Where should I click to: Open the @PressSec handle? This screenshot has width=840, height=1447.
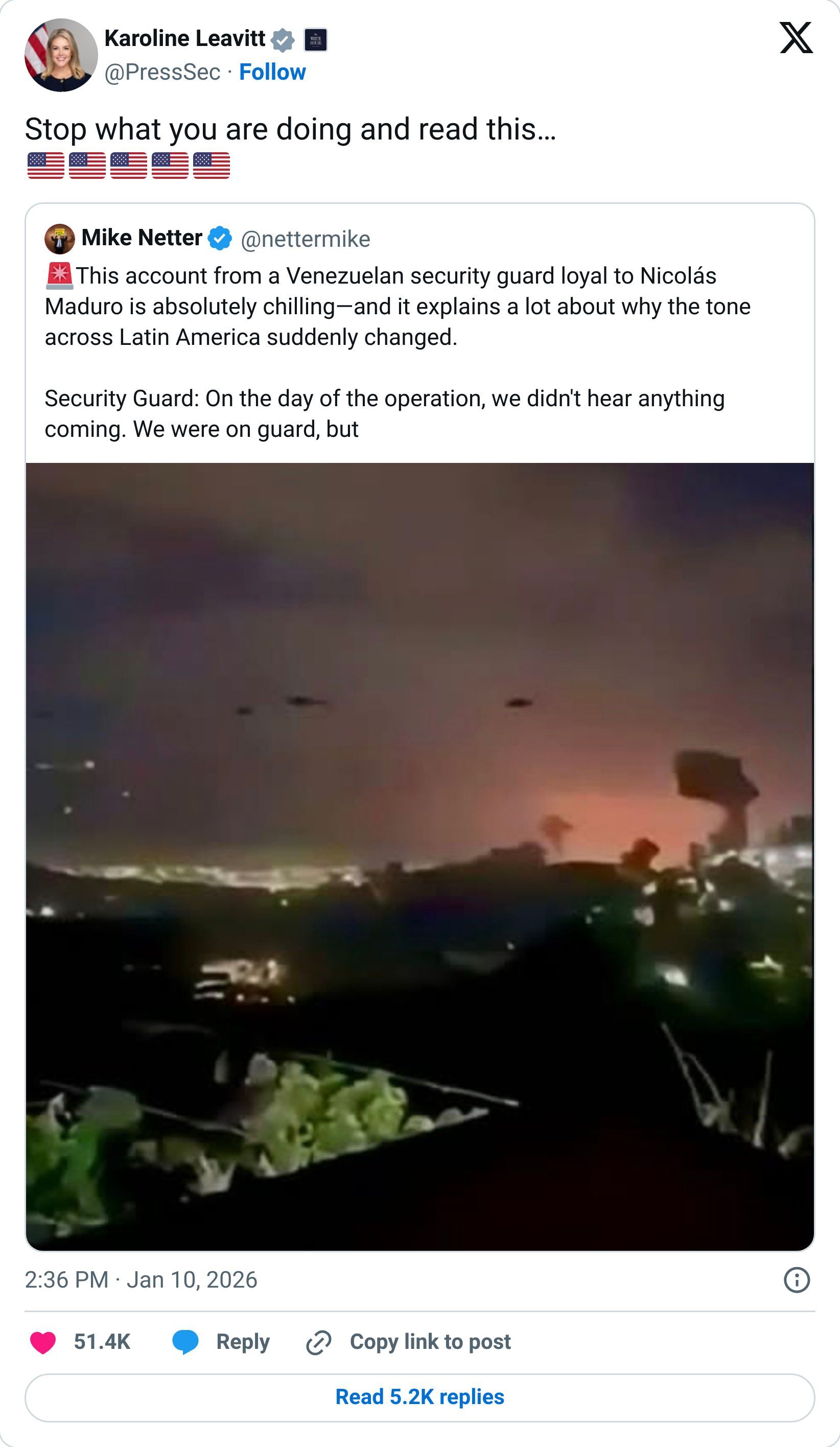click(x=162, y=73)
